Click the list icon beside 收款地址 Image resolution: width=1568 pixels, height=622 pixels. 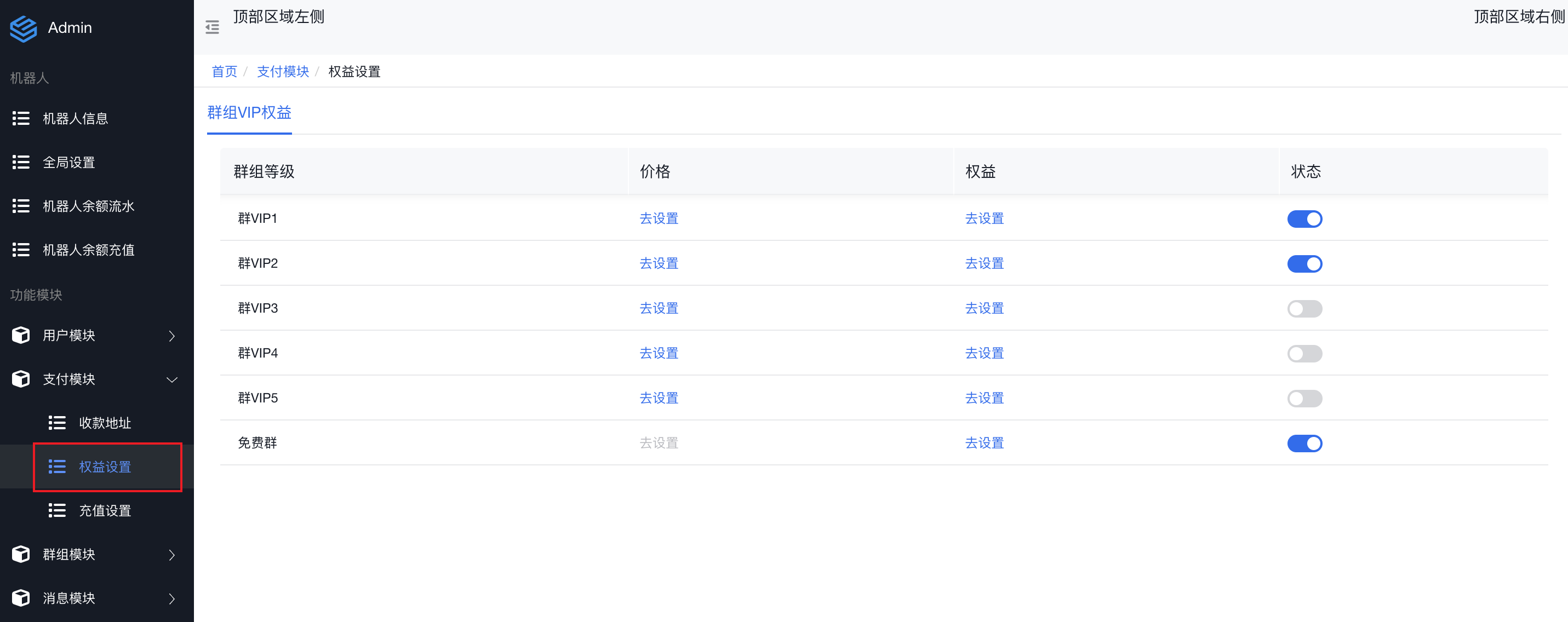click(x=57, y=423)
